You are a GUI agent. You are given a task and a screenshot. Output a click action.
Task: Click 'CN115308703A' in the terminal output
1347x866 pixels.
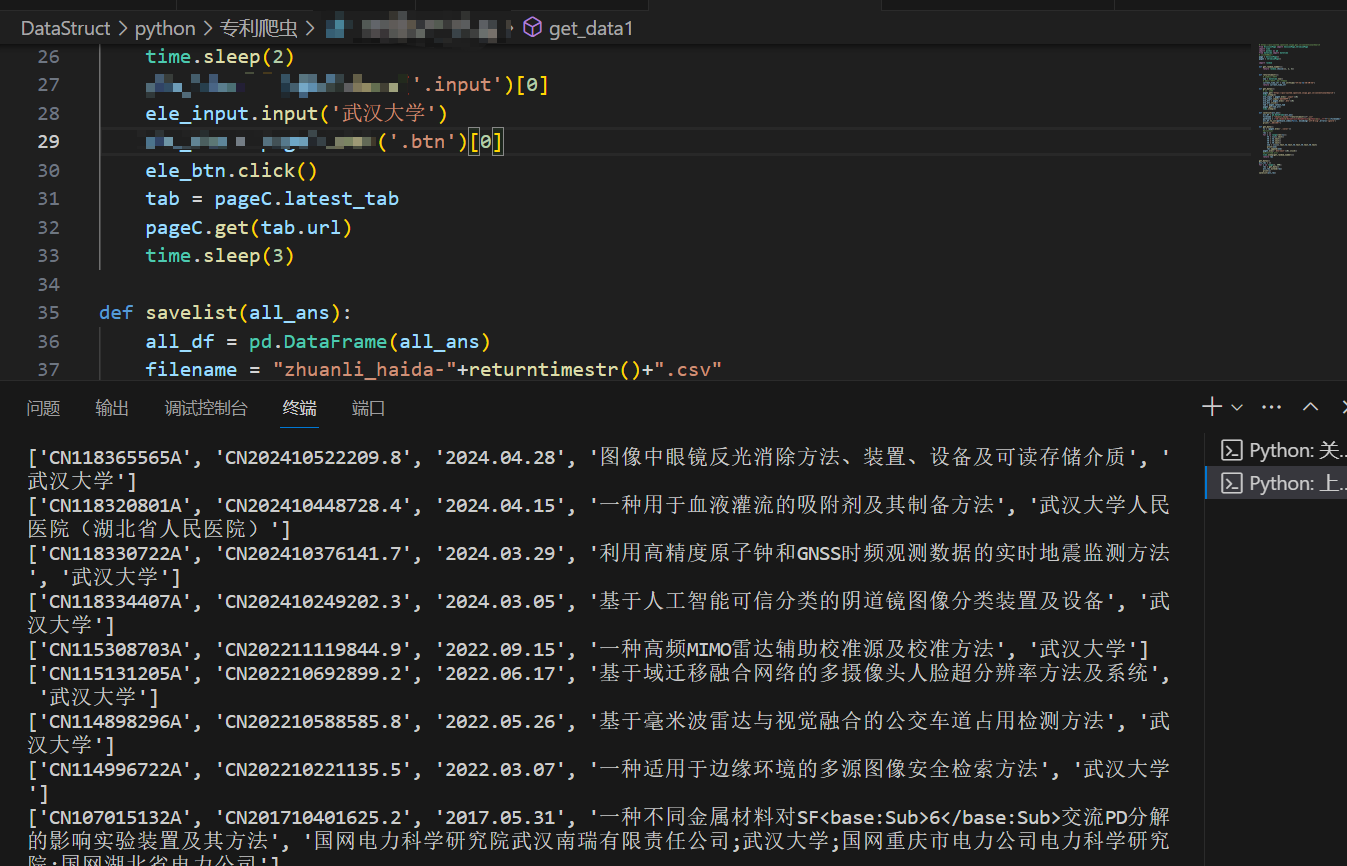pos(117,649)
